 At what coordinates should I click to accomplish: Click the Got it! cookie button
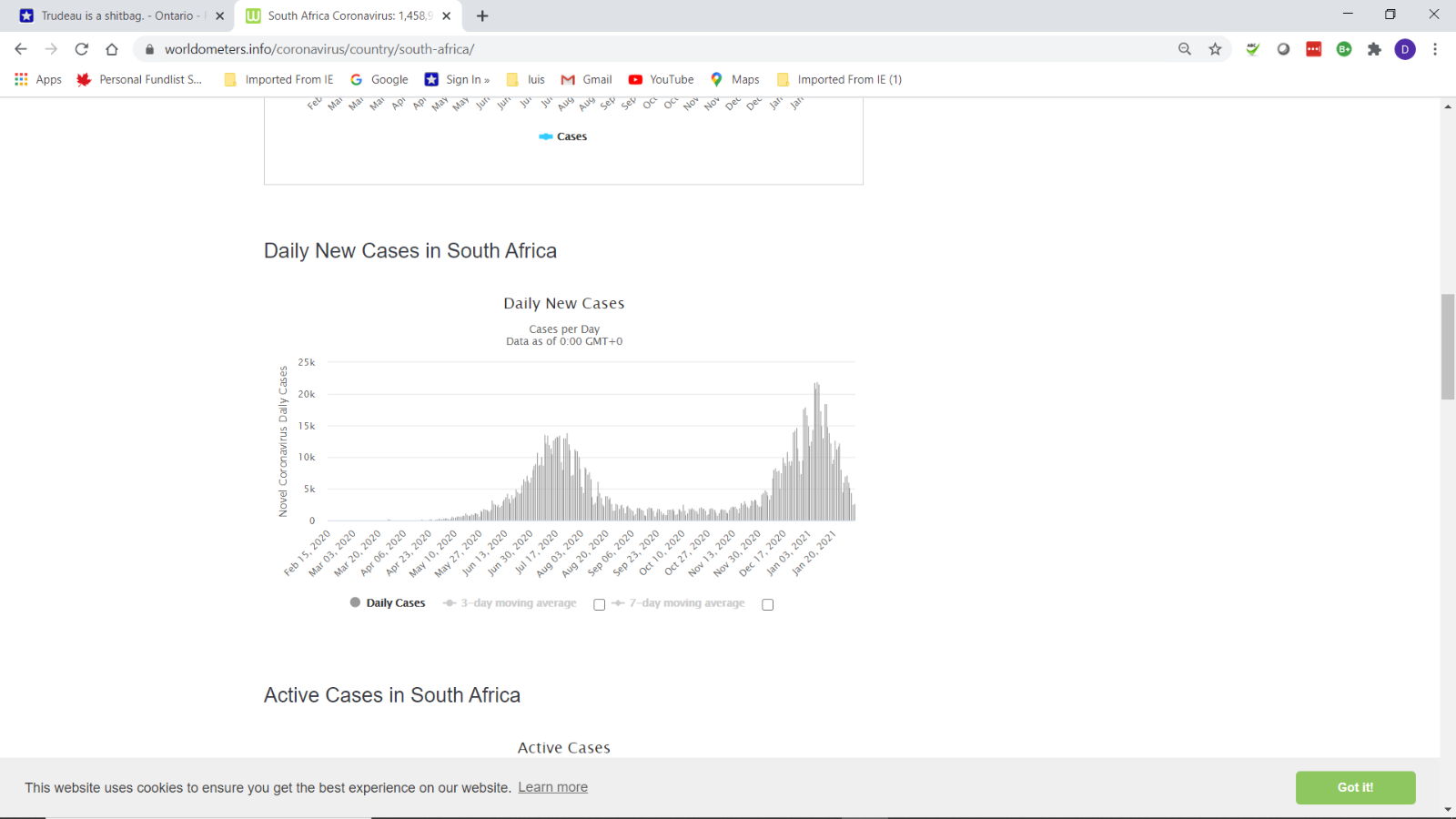1355,787
